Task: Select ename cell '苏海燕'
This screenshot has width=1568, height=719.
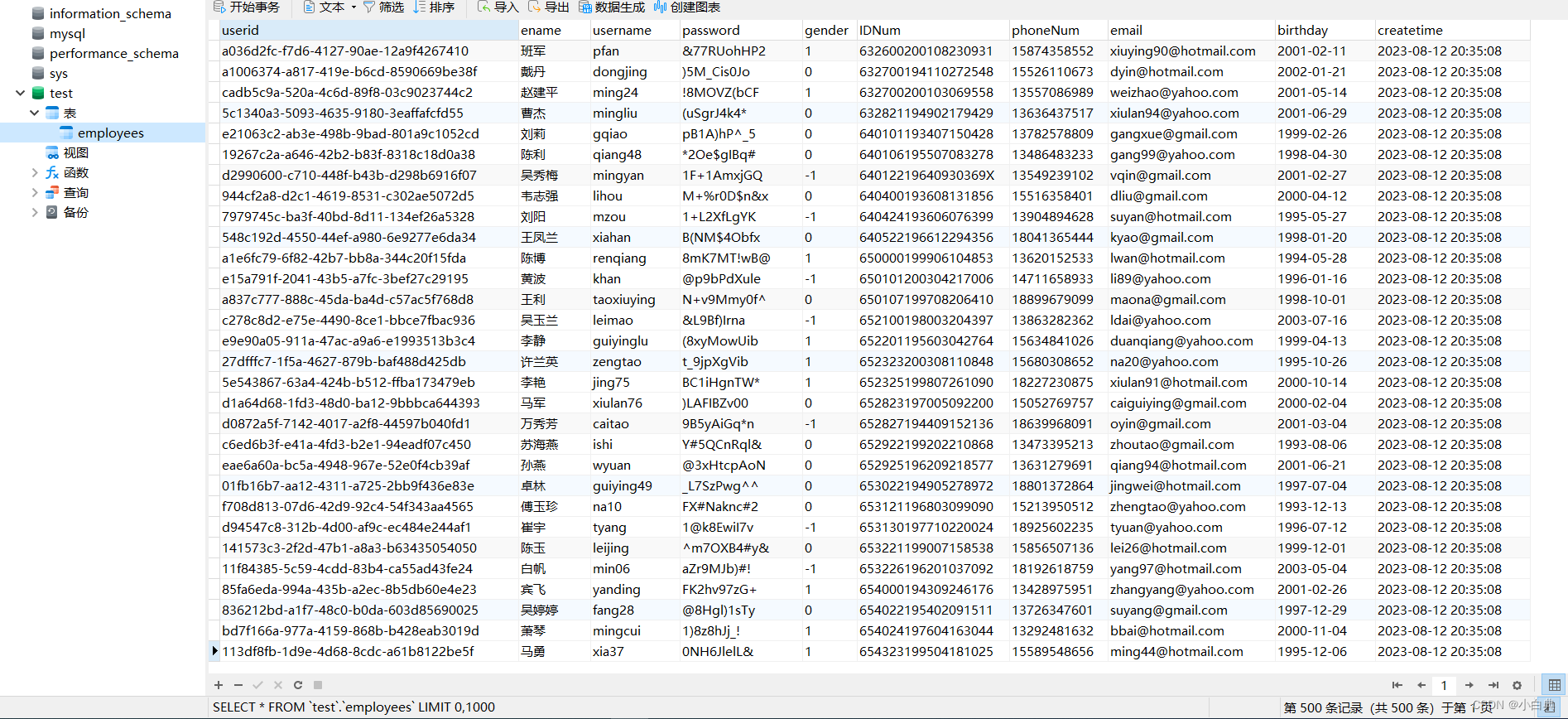Action: pos(554,444)
